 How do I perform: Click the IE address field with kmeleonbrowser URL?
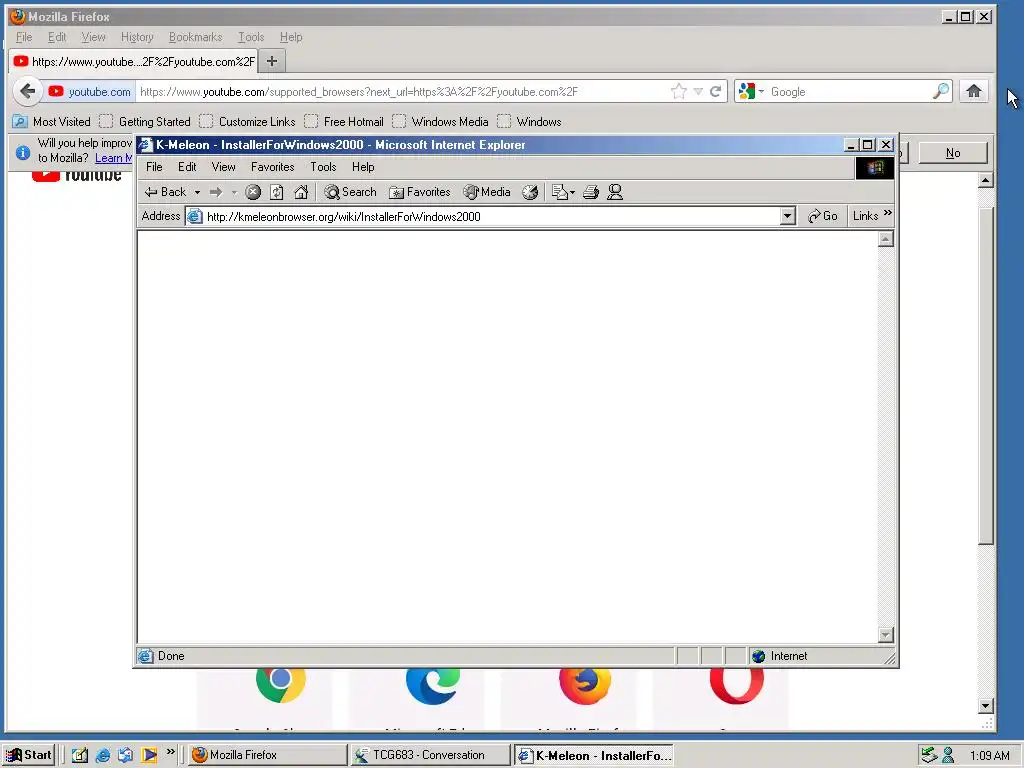483,216
